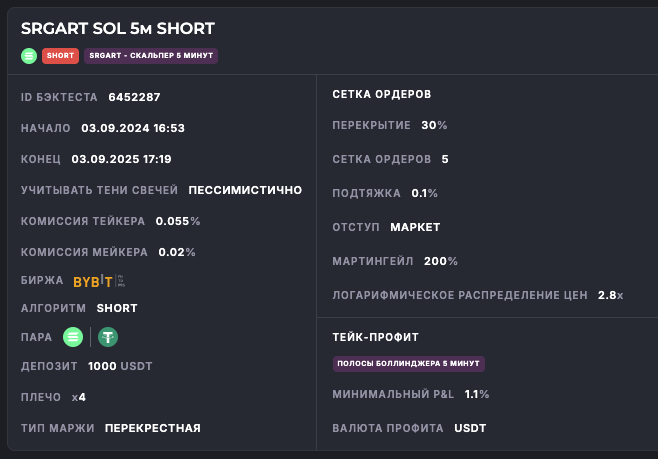This screenshot has width=658, height=459.
Task: Click the leverage value x4
Action: point(79,397)
